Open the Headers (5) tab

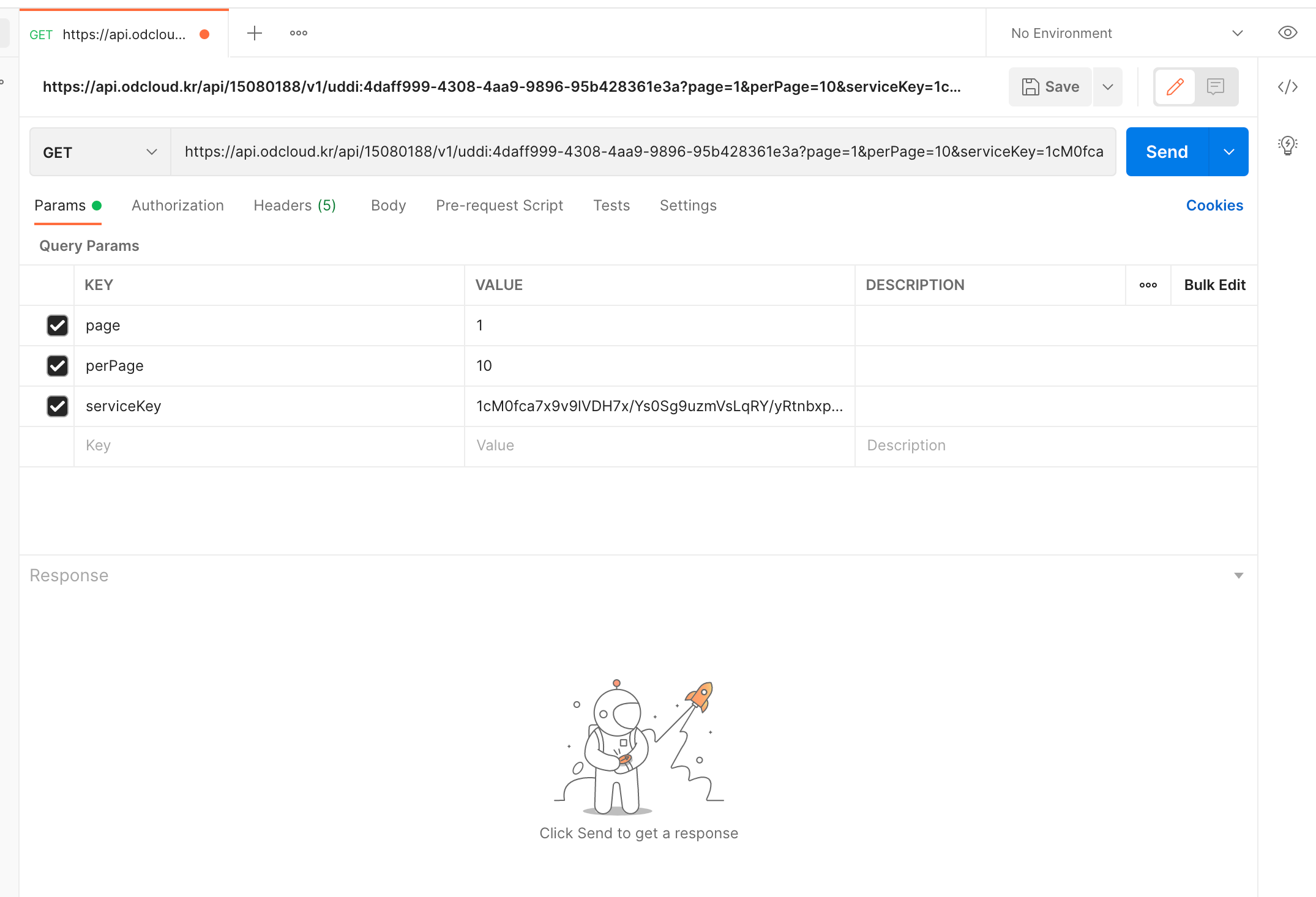click(294, 206)
